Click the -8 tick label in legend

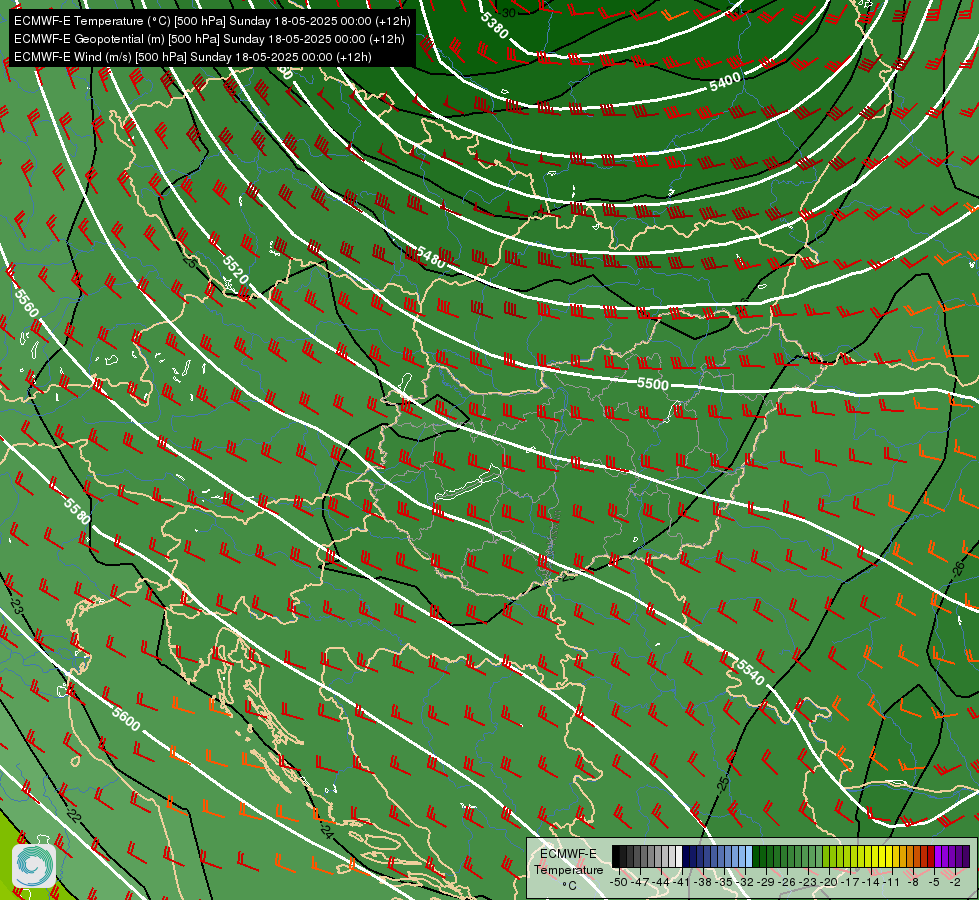913,882
